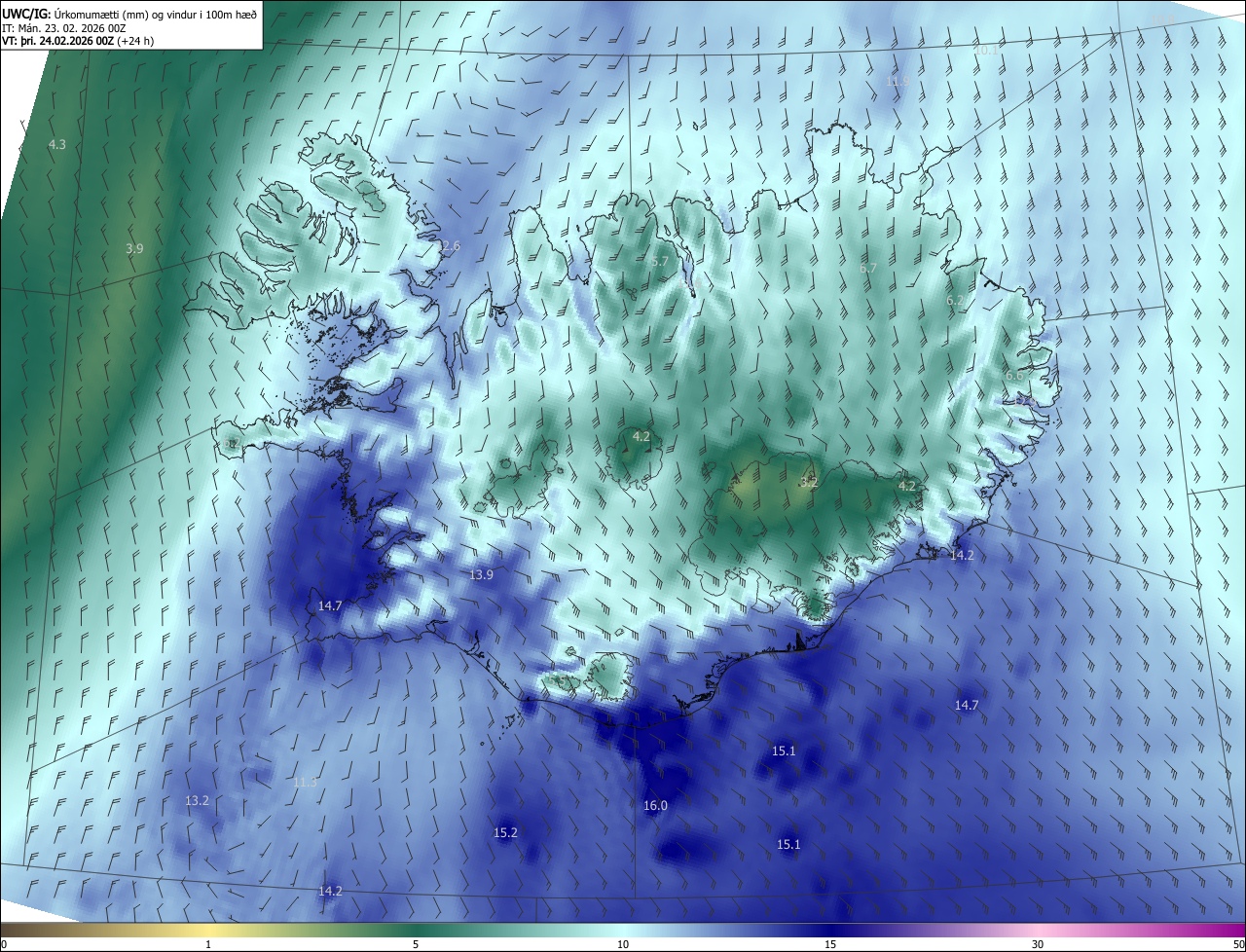Click the legend tick label 1
Viewport: 1246px width, 952px height.
click(x=208, y=944)
